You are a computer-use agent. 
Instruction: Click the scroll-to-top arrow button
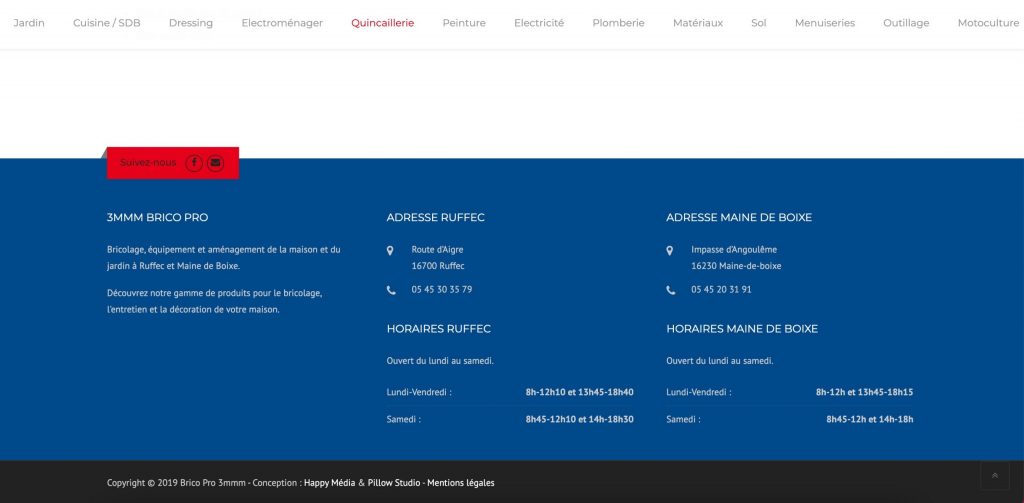[x=994, y=475]
